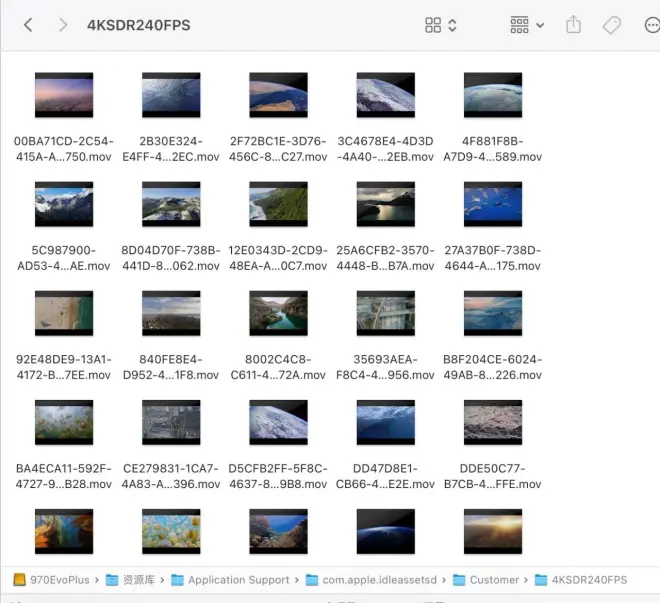Click the DDE50C77-B7CB video thumbnail

pyautogui.click(x=493, y=422)
